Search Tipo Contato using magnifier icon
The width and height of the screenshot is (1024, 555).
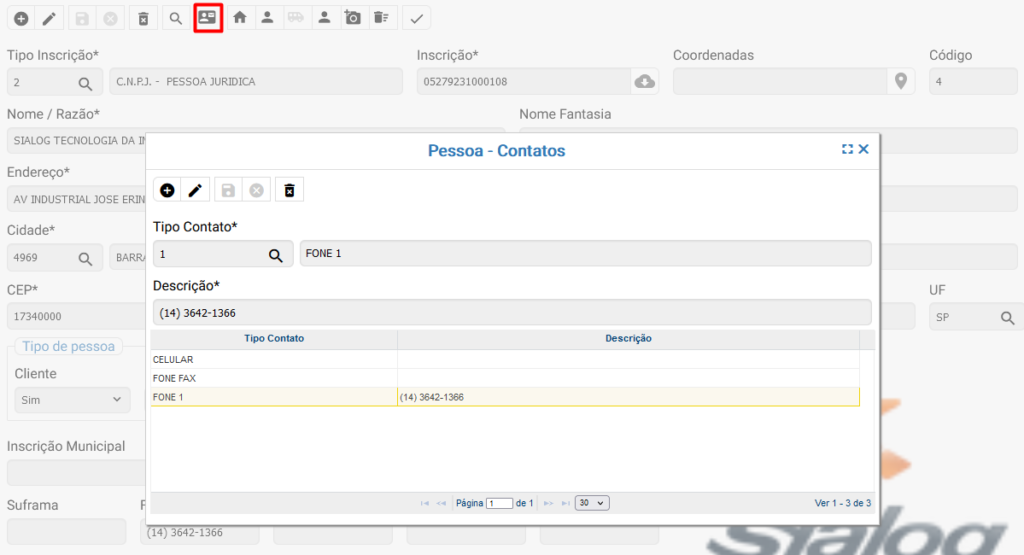275,254
